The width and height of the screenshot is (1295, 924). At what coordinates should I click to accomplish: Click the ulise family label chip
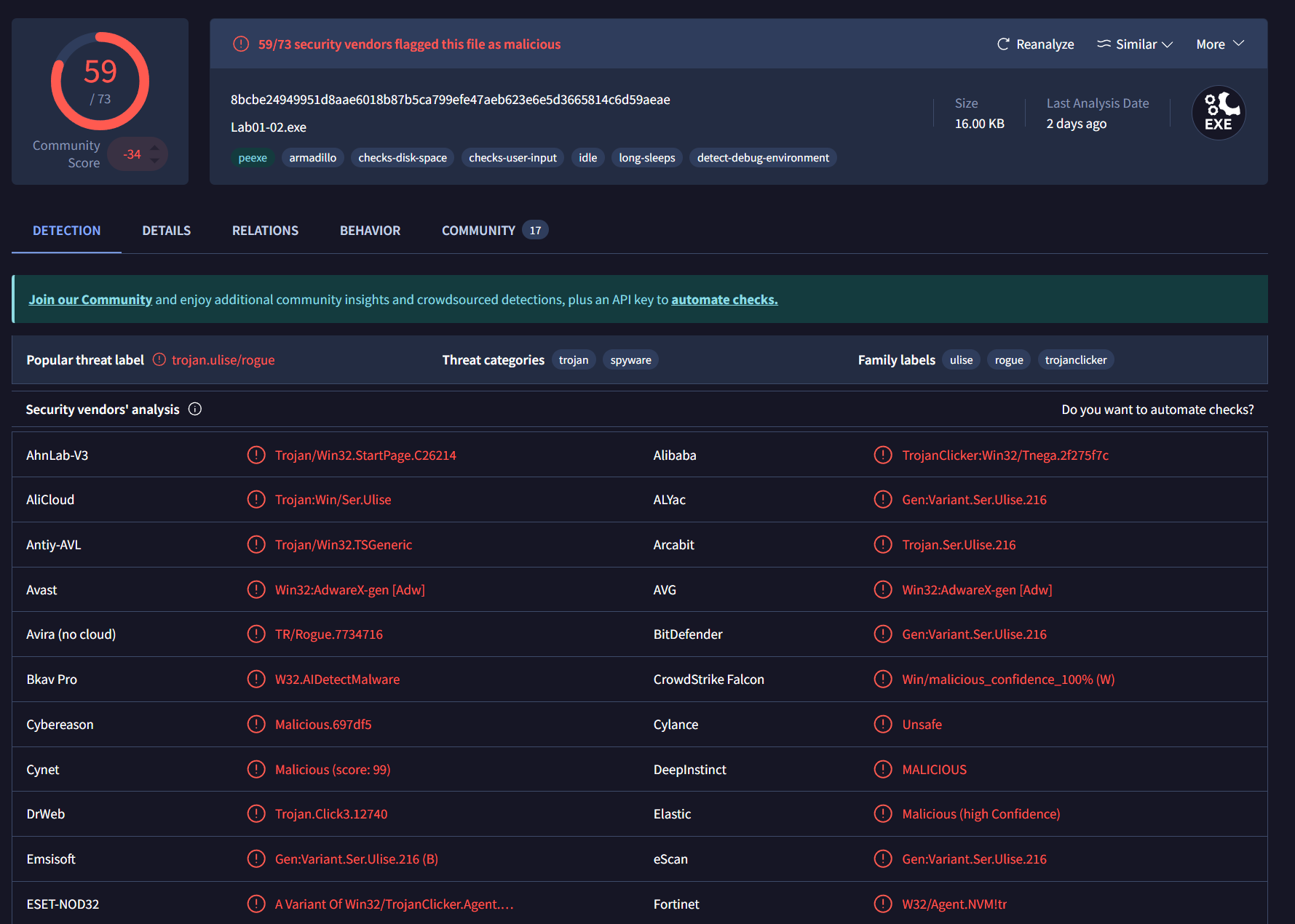click(x=962, y=360)
